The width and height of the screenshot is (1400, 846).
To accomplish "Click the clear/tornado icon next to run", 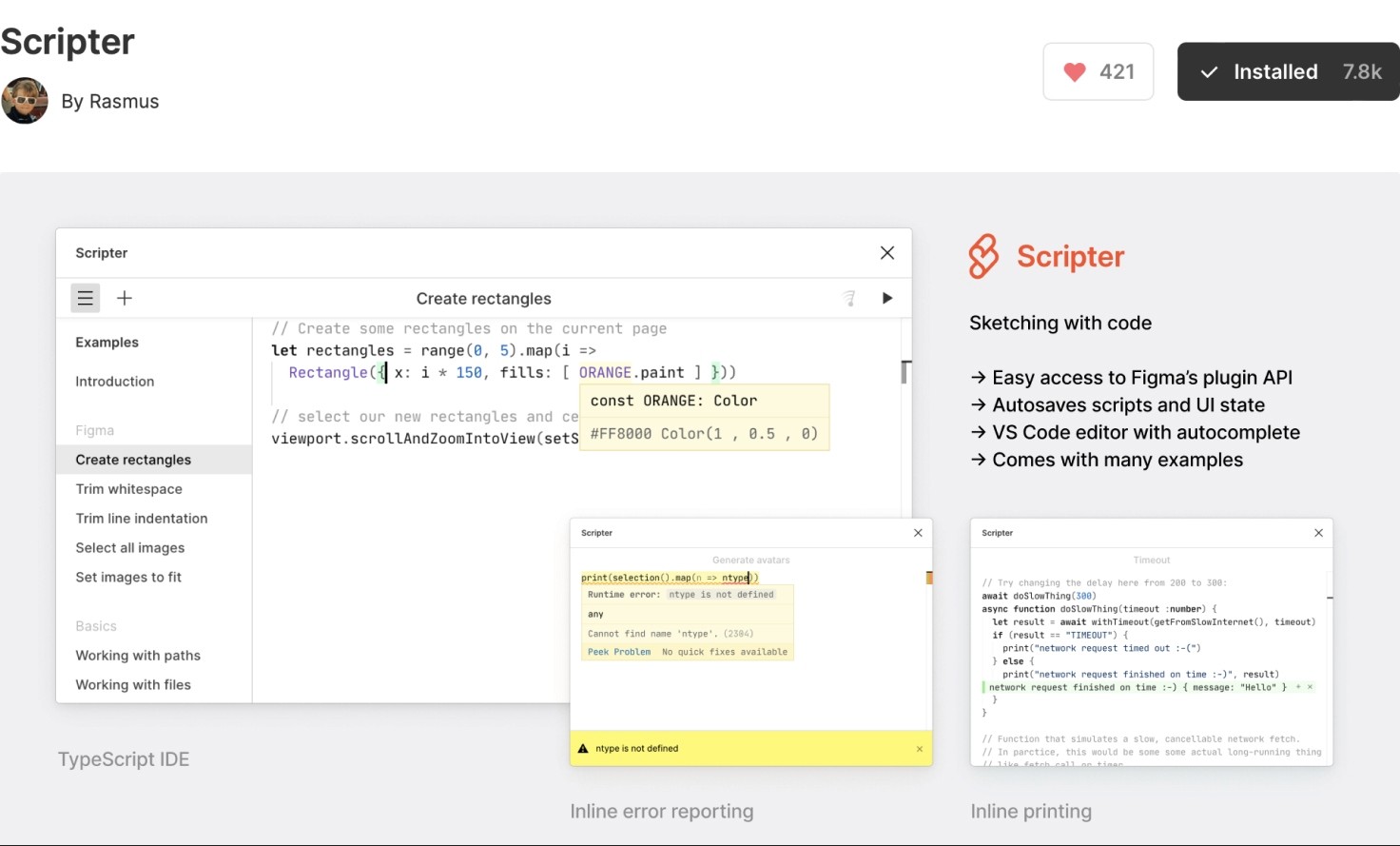I will click(x=849, y=299).
